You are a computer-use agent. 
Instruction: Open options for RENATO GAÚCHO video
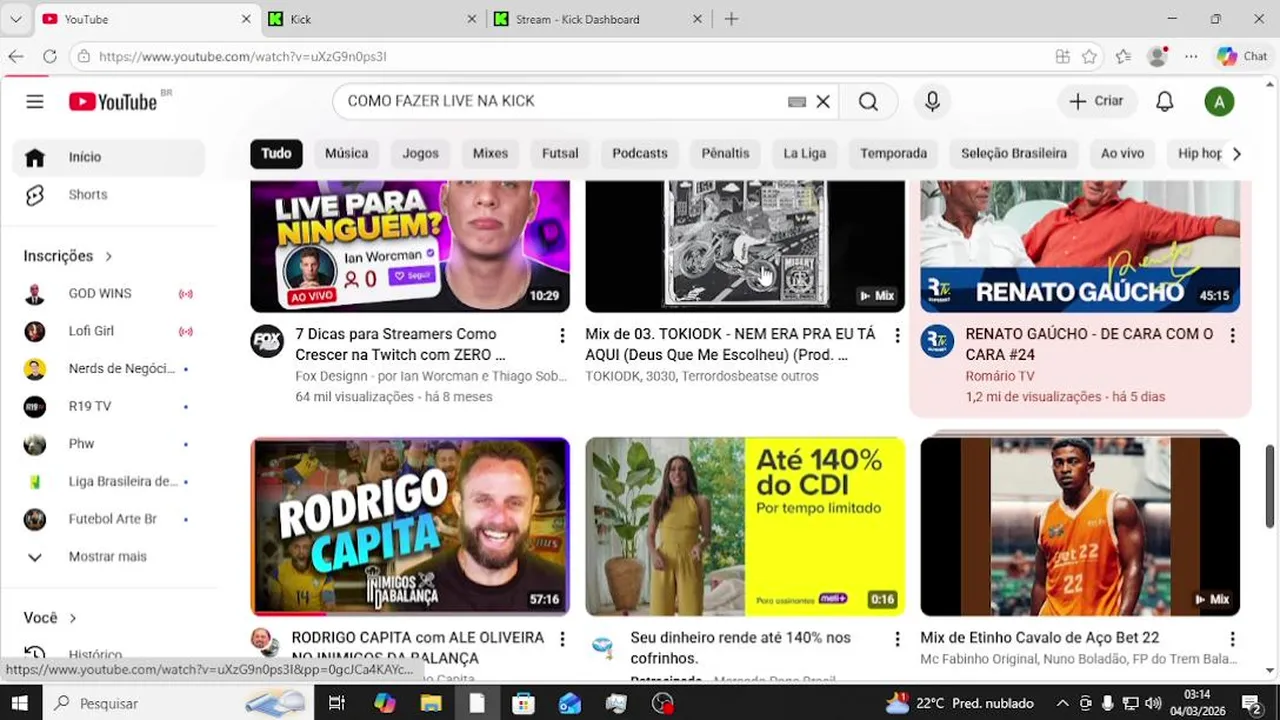click(x=1232, y=336)
